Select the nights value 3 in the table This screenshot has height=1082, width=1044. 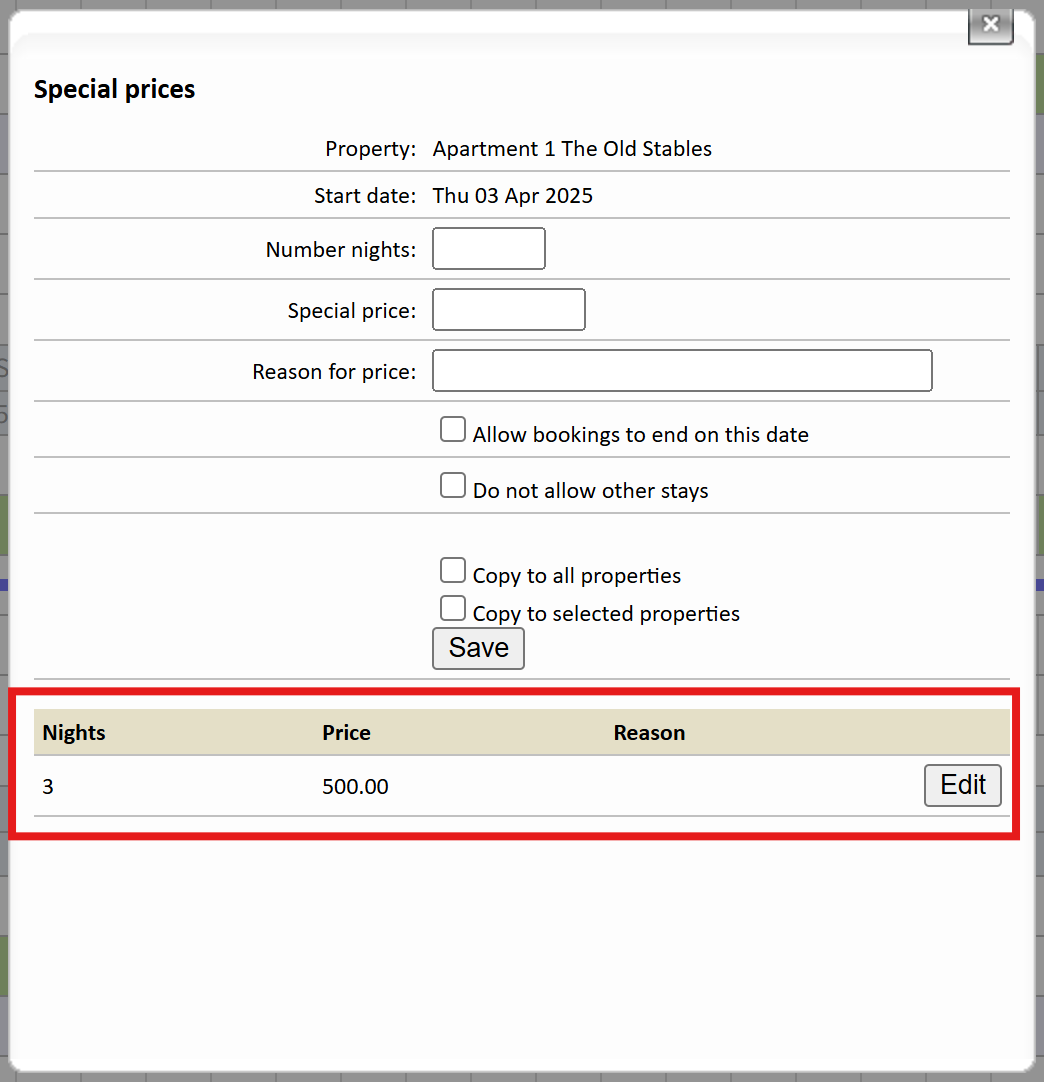(48, 787)
